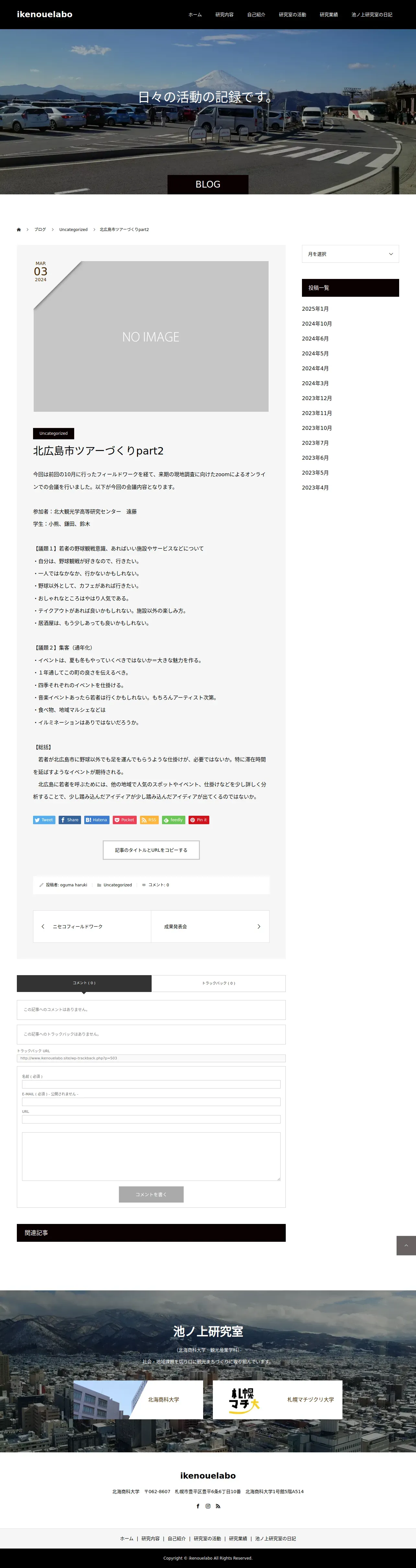Open ホーム in footer menu
This screenshot has height=1568, width=416.
tap(127, 1538)
